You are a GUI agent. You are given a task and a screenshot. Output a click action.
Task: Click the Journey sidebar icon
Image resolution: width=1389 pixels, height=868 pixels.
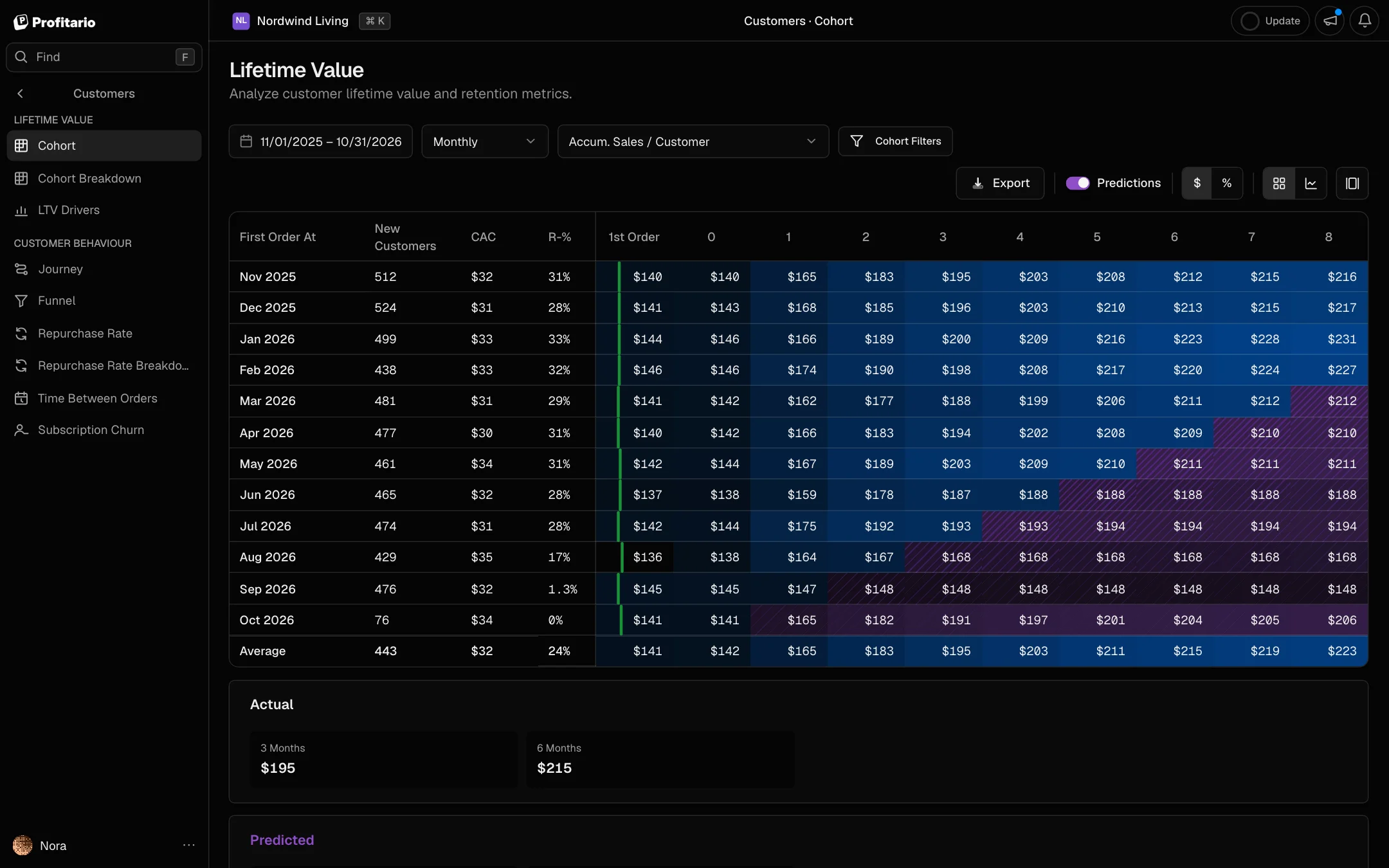pos(21,269)
